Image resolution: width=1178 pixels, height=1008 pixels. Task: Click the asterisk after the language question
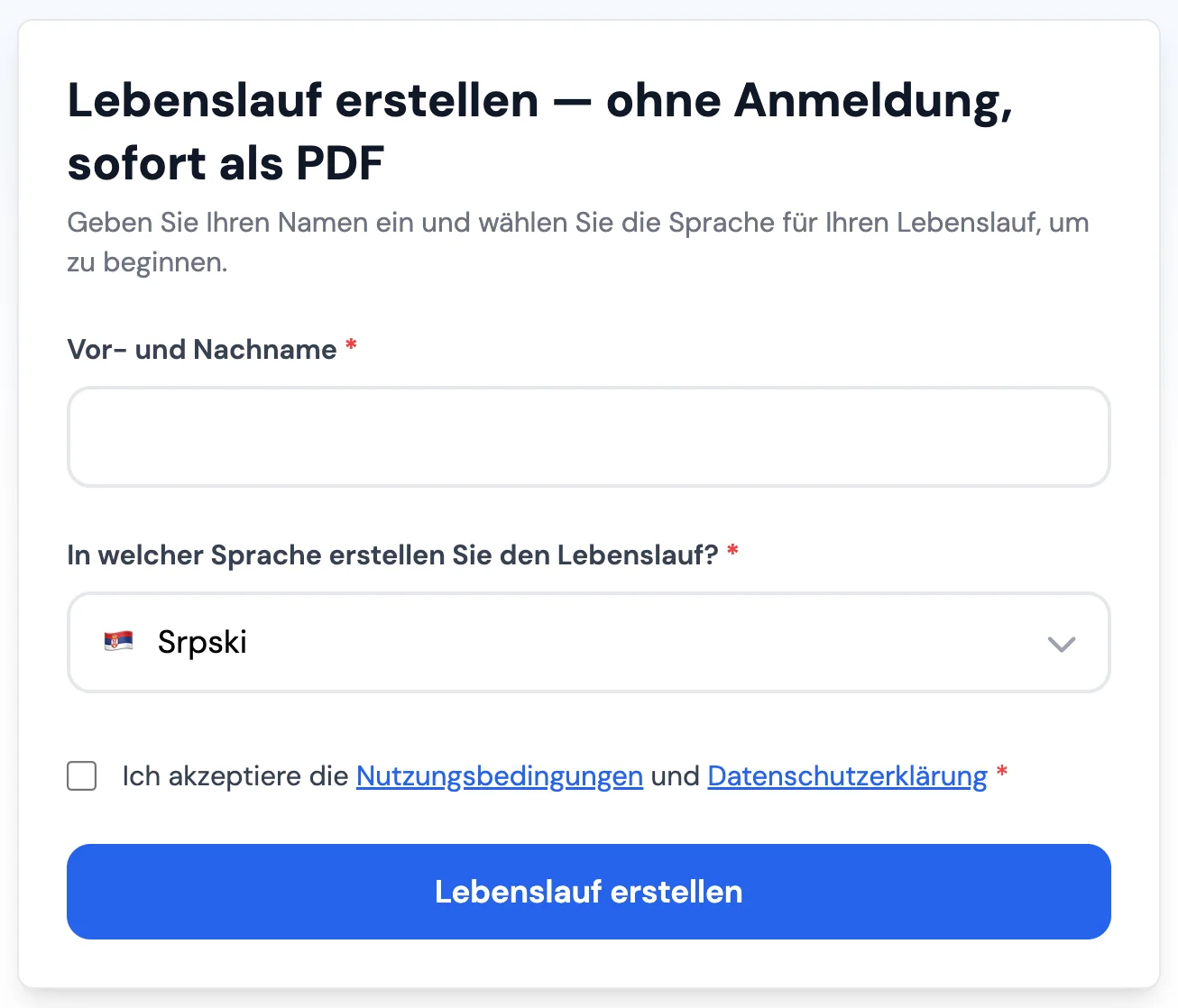[732, 551]
